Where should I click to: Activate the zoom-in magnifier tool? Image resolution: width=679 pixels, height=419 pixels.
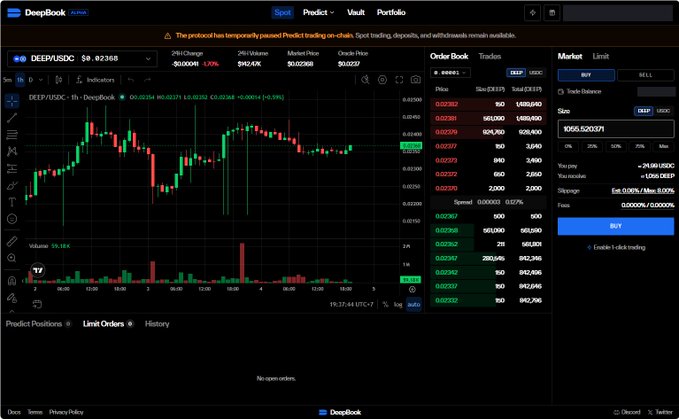pos(12,258)
